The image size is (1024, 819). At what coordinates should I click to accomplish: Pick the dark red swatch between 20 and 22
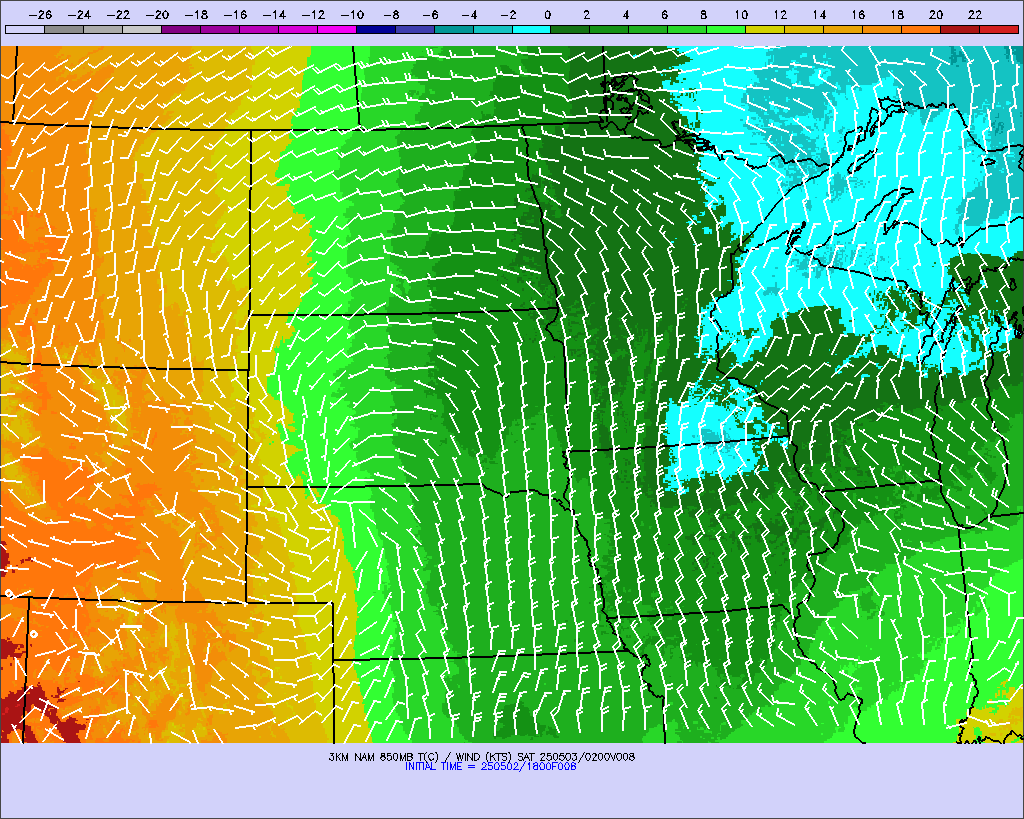[960, 29]
